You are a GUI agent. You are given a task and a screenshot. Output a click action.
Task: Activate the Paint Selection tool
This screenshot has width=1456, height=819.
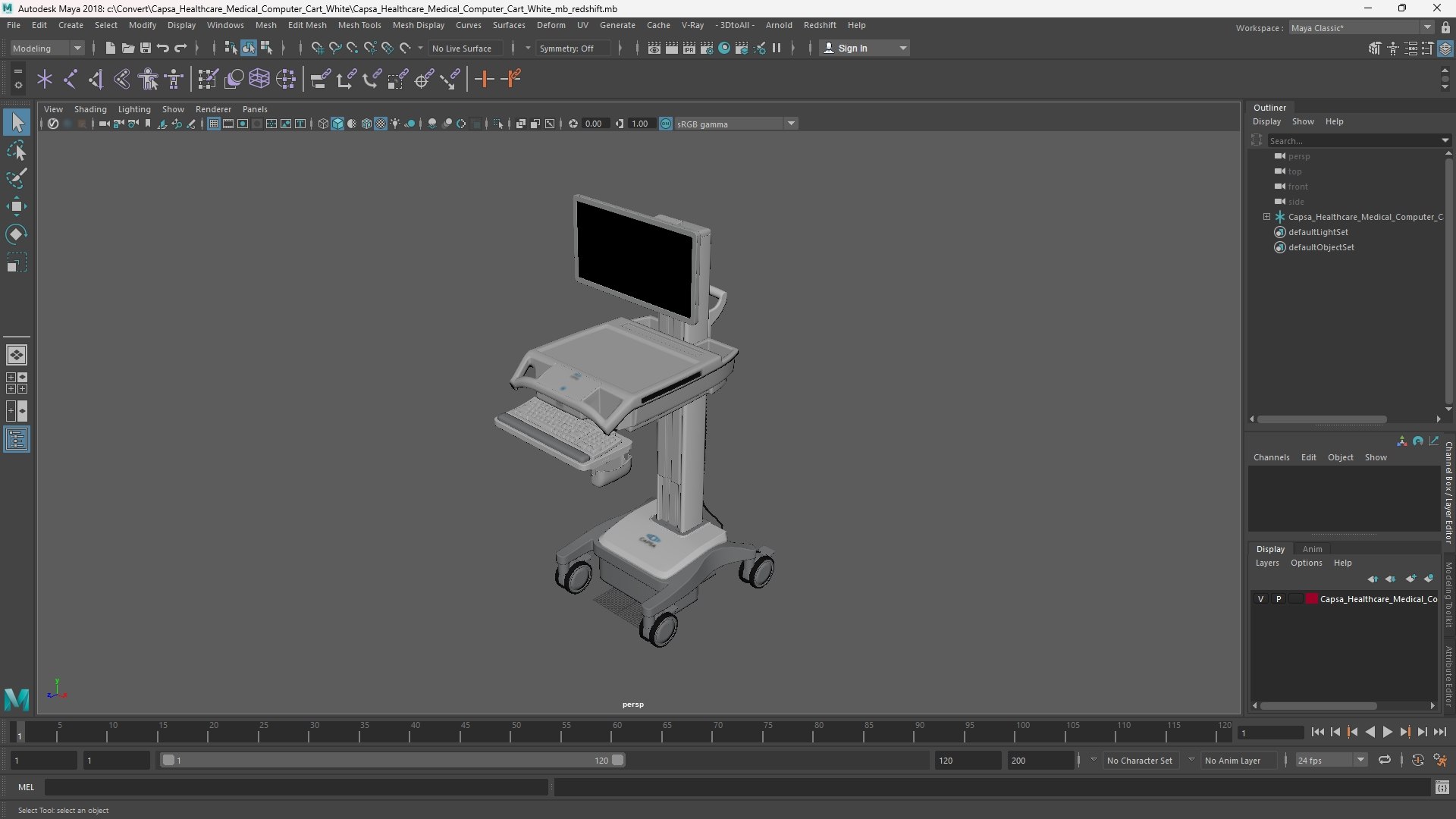click(x=17, y=178)
